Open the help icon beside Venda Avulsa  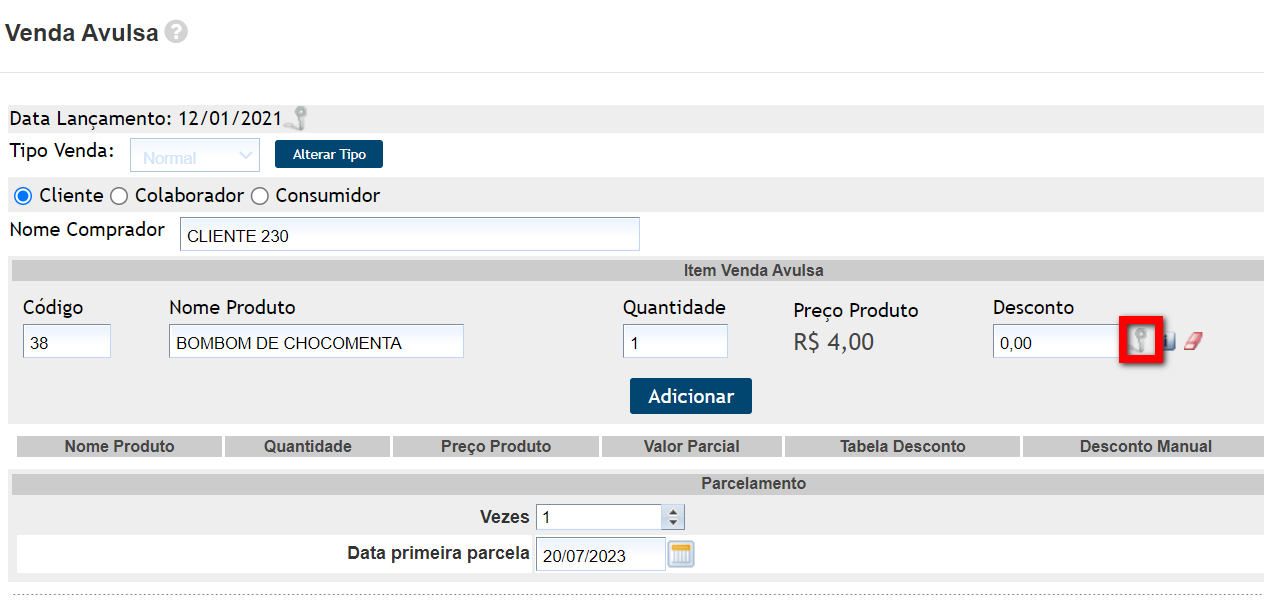tap(177, 32)
